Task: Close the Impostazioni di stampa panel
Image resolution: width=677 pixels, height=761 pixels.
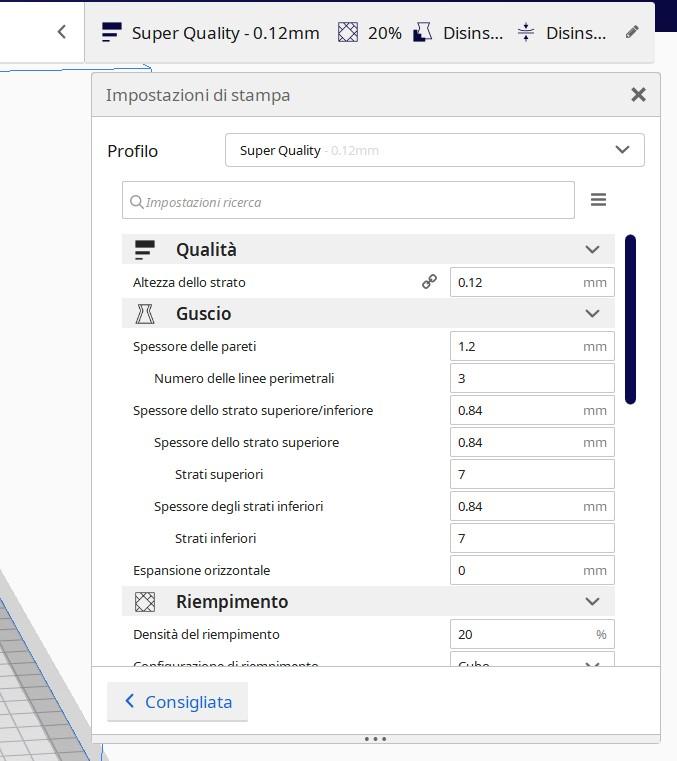Action: [x=638, y=95]
